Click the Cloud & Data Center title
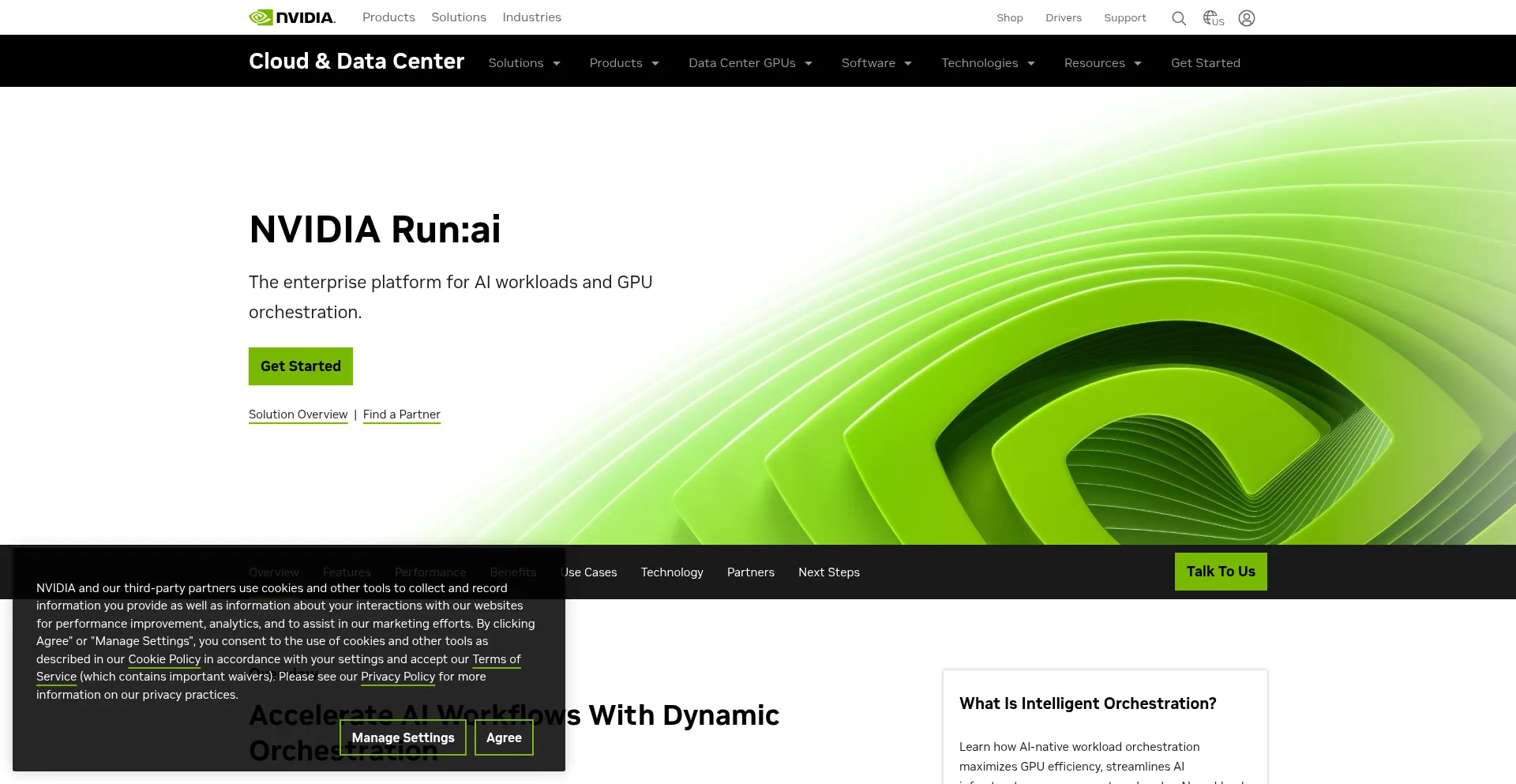Viewport: 1516px width, 784px height. [356, 62]
